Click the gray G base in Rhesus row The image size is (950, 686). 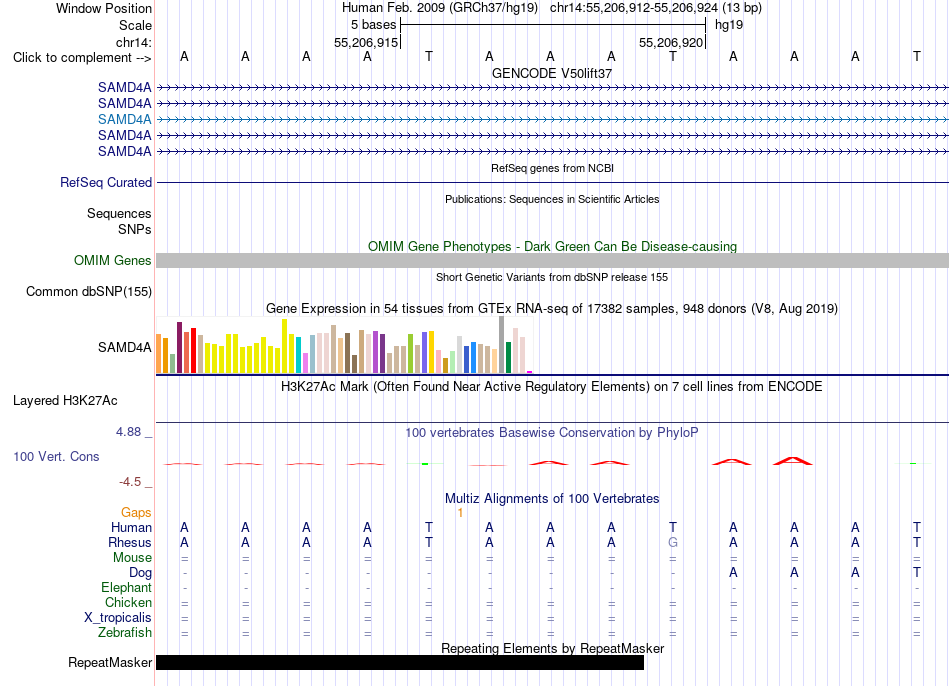point(673,542)
